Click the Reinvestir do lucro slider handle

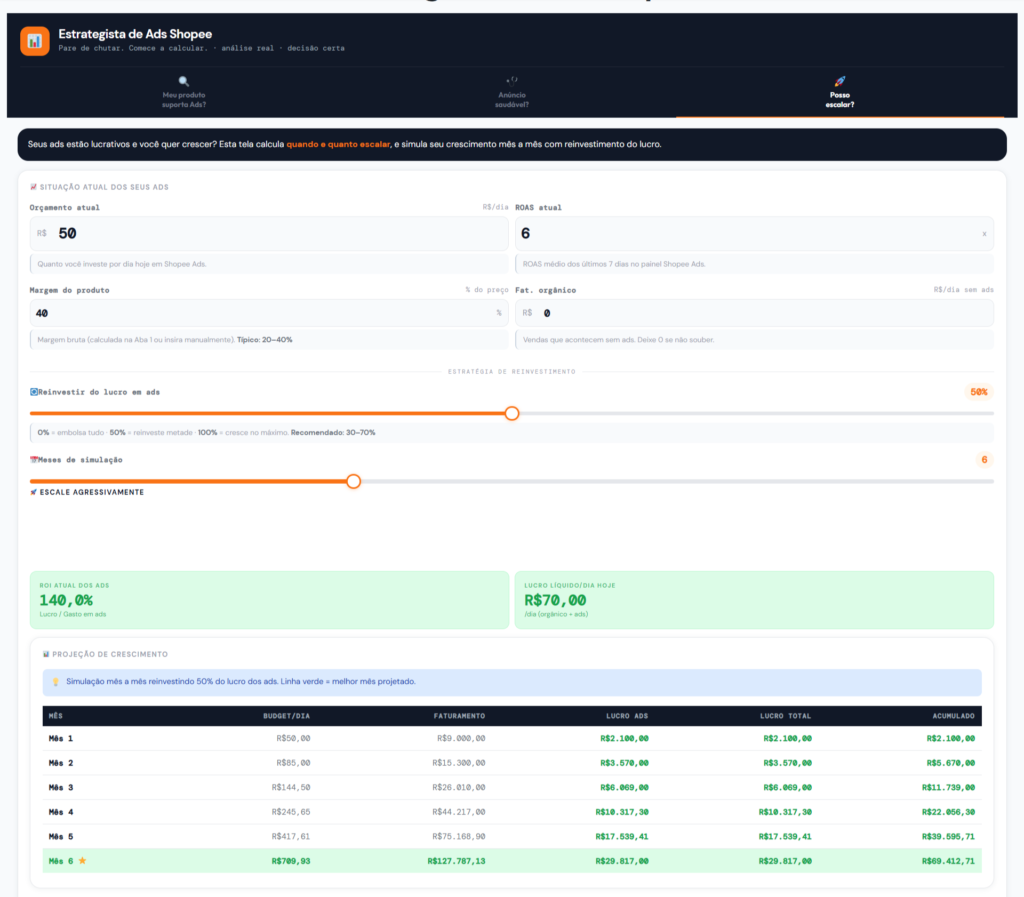point(512,413)
